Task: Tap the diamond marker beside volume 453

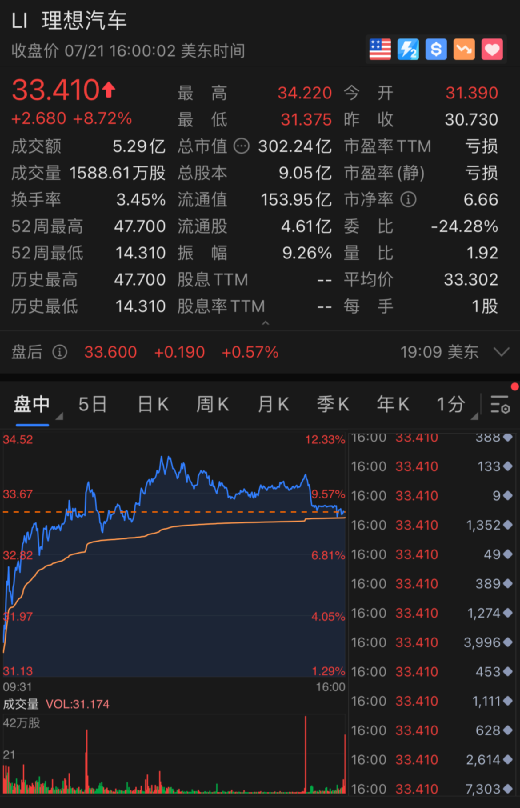Action: [508, 671]
